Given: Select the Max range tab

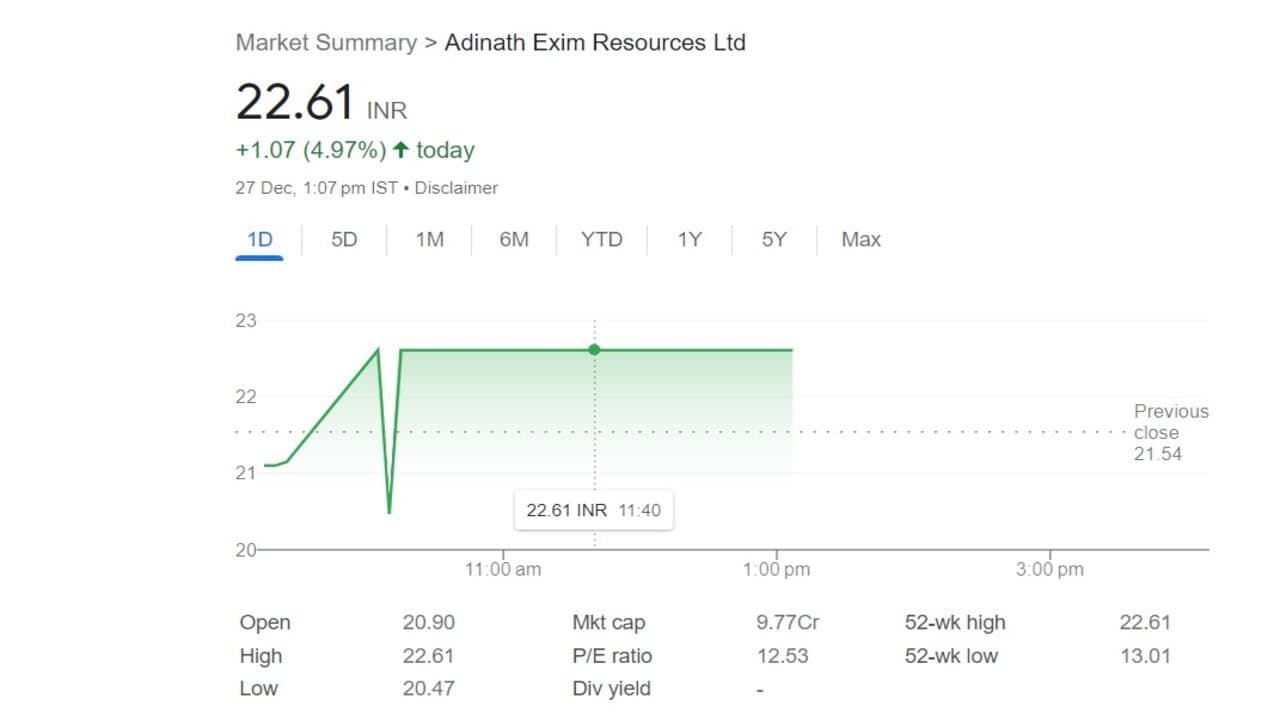Looking at the screenshot, I should tap(861, 240).
